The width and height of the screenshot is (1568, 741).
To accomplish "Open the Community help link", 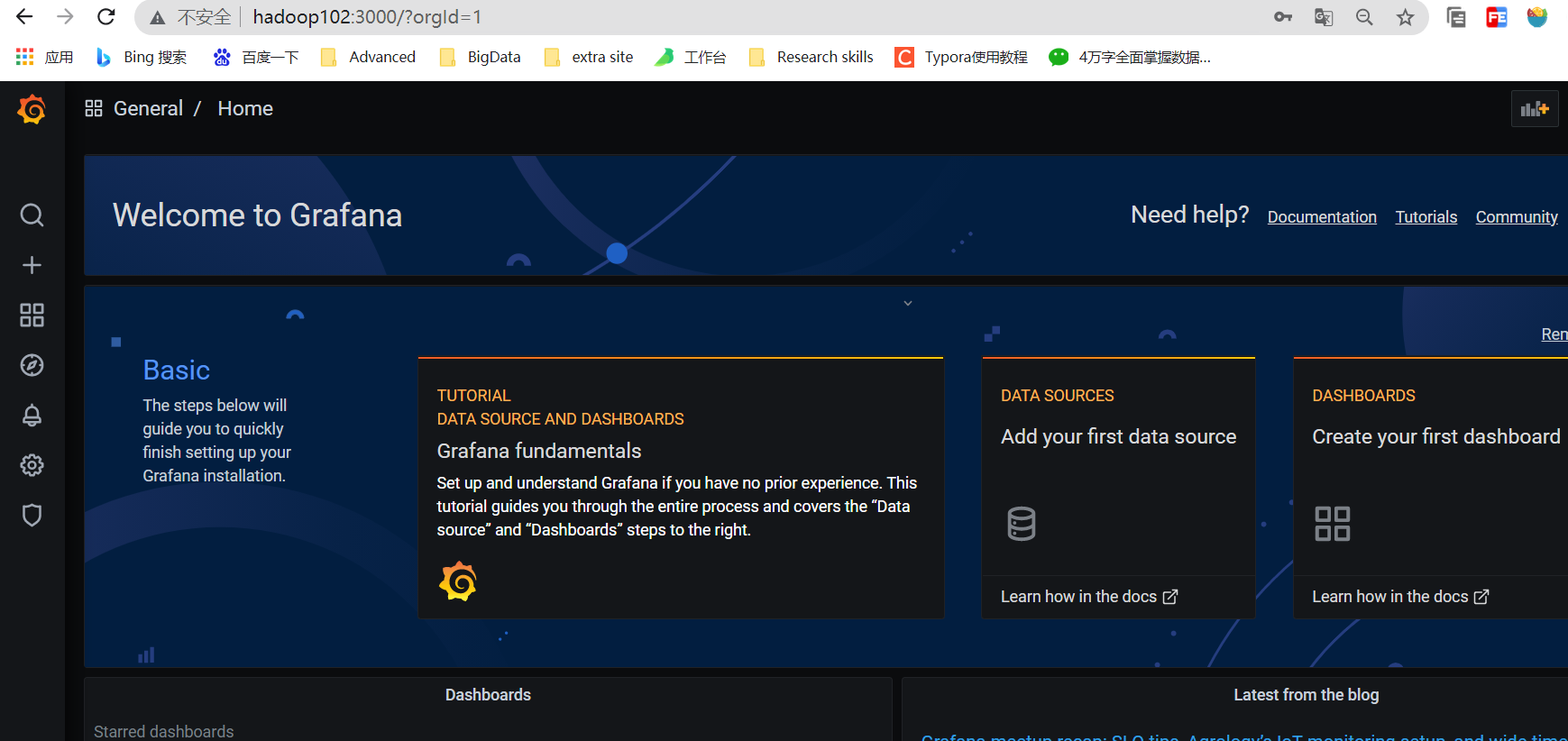I will pyautogui.click(x=1517, y=217).
